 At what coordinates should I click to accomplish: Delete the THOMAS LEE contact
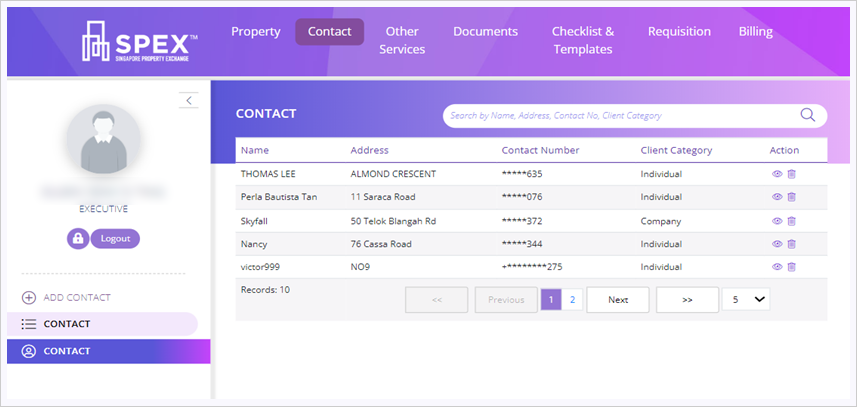pos(792,174)
